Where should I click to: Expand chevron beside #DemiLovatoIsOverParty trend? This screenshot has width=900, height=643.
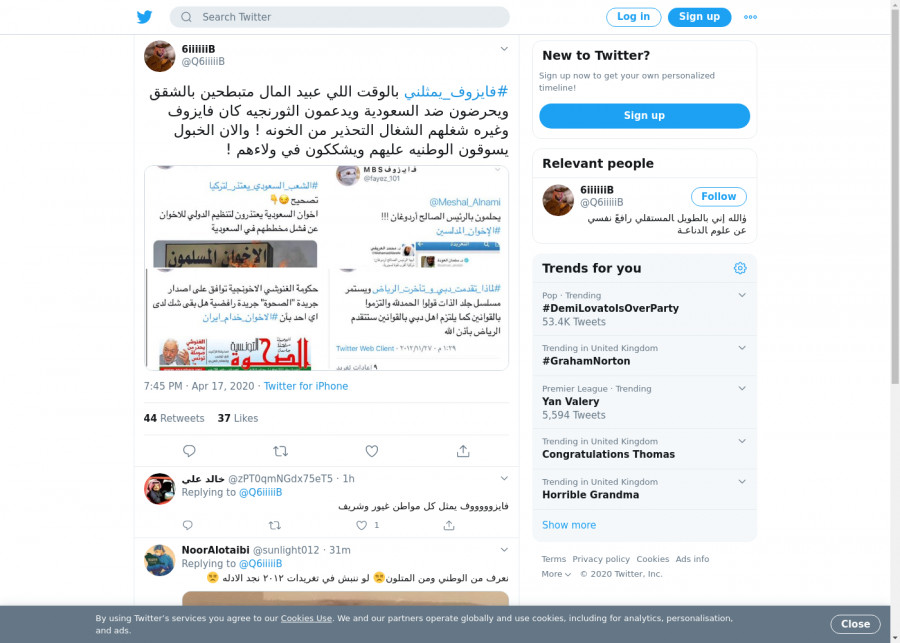(x=742, y=295)
